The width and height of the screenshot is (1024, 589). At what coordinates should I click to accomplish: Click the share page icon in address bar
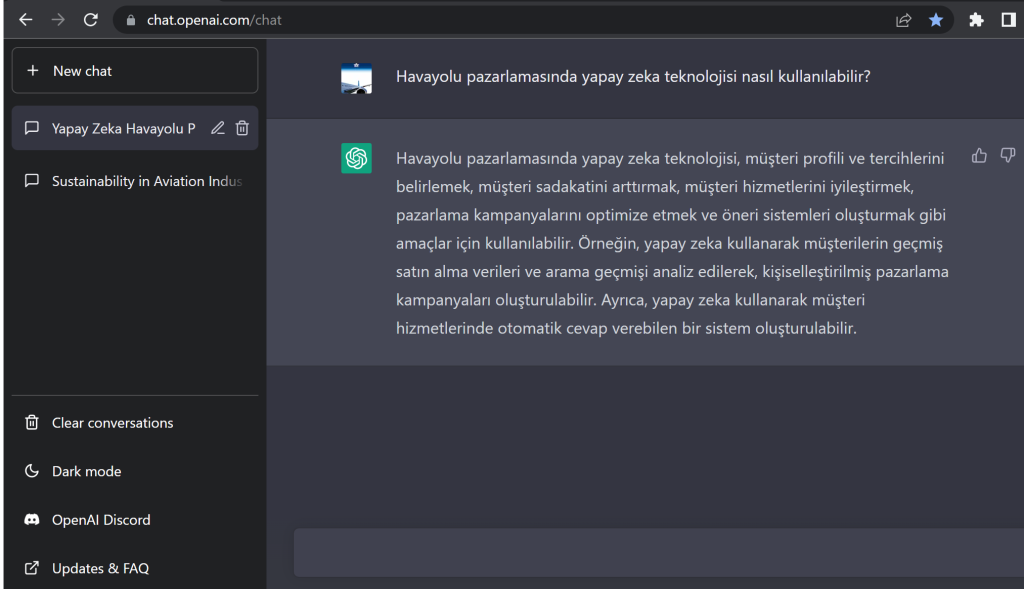coord(903,20)
